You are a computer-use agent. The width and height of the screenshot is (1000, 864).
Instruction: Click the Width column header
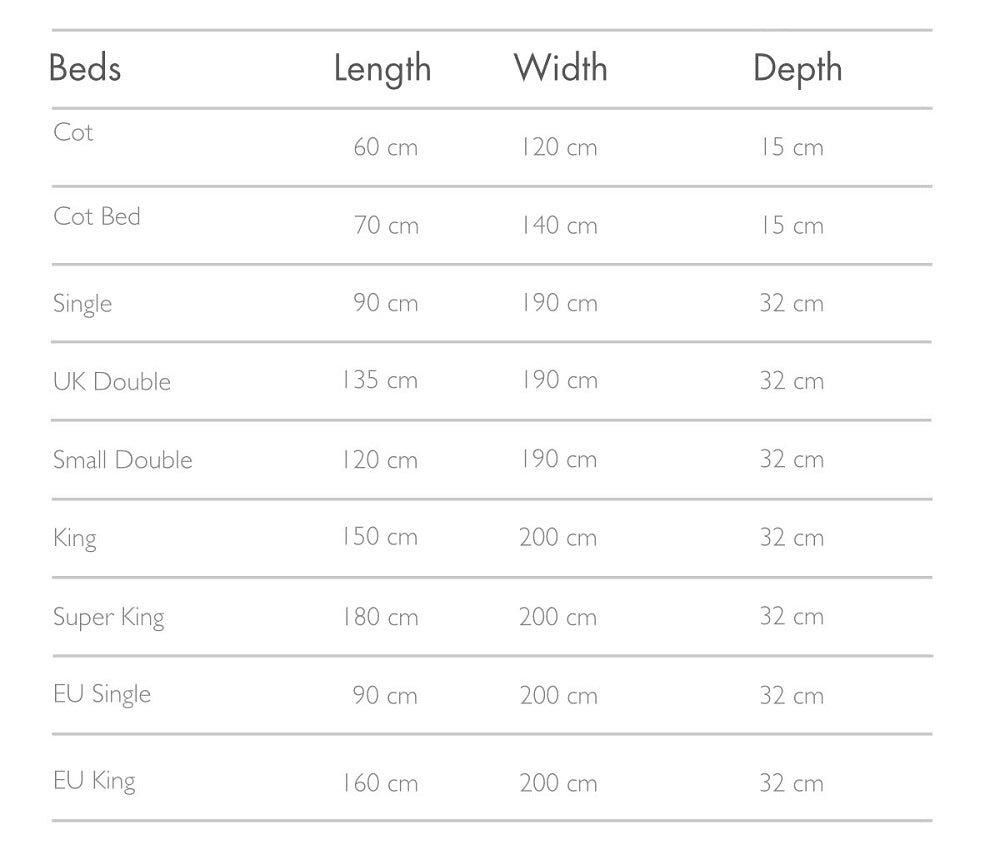point(560,68)
